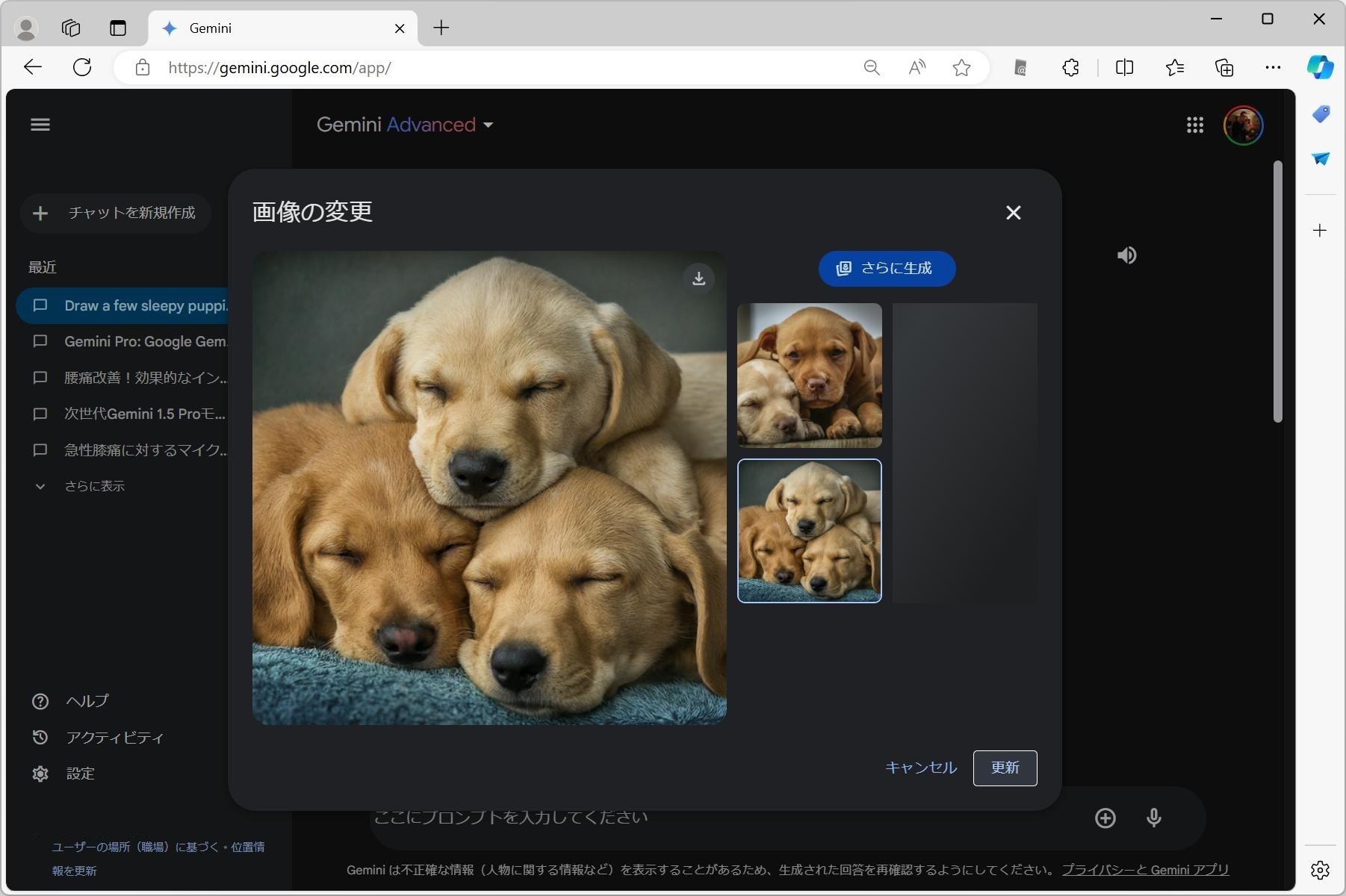The height and width of the screenshot is (896, 1346).
Task: Open the browser profile icon
Action: coord(26,28)
